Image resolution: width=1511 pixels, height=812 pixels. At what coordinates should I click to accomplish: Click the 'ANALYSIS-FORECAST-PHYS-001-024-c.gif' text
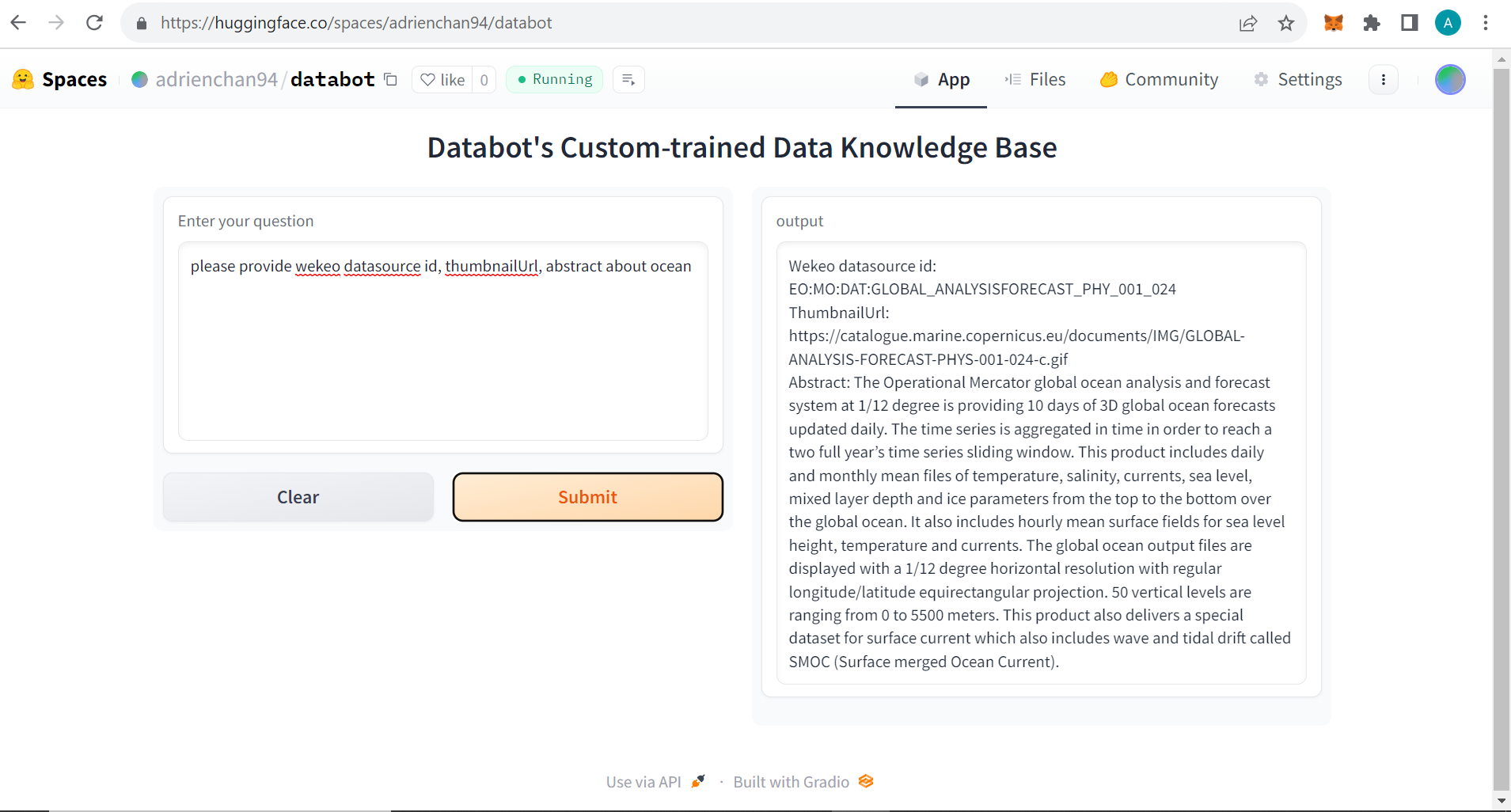point(928,359)
